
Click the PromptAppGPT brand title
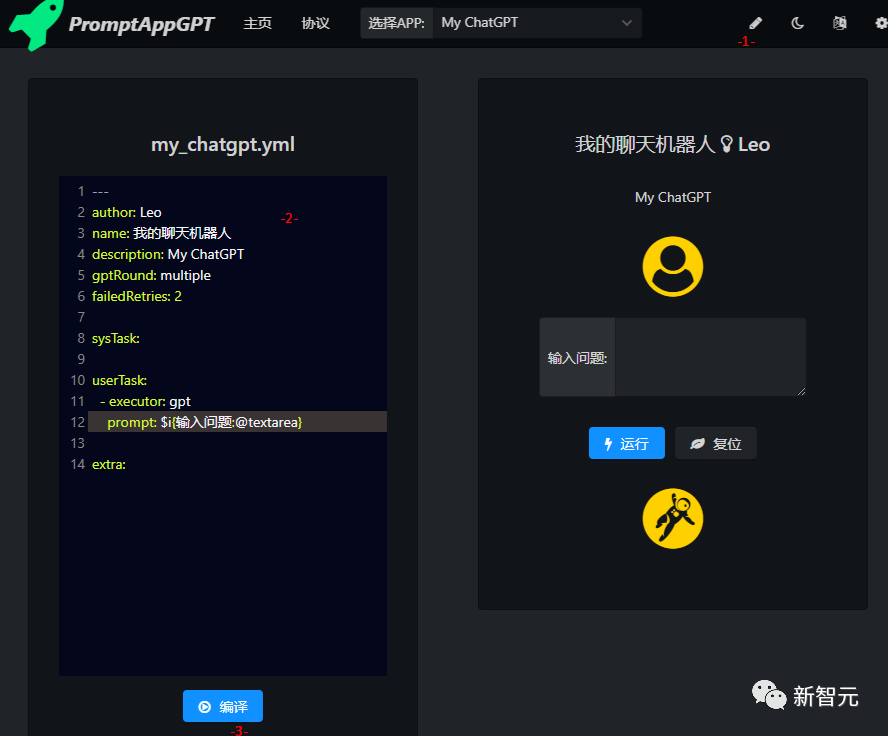[140, 24]
